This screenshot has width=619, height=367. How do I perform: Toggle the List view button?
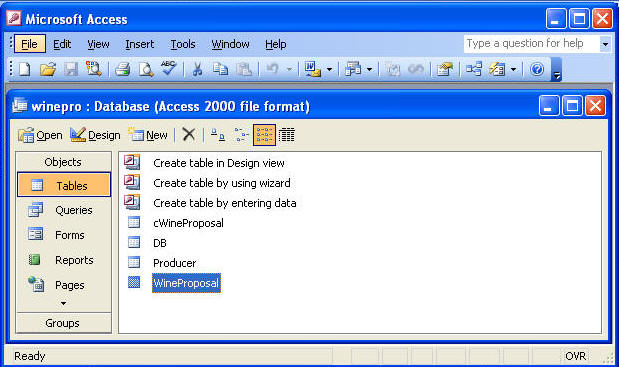(x=264, y=135)
